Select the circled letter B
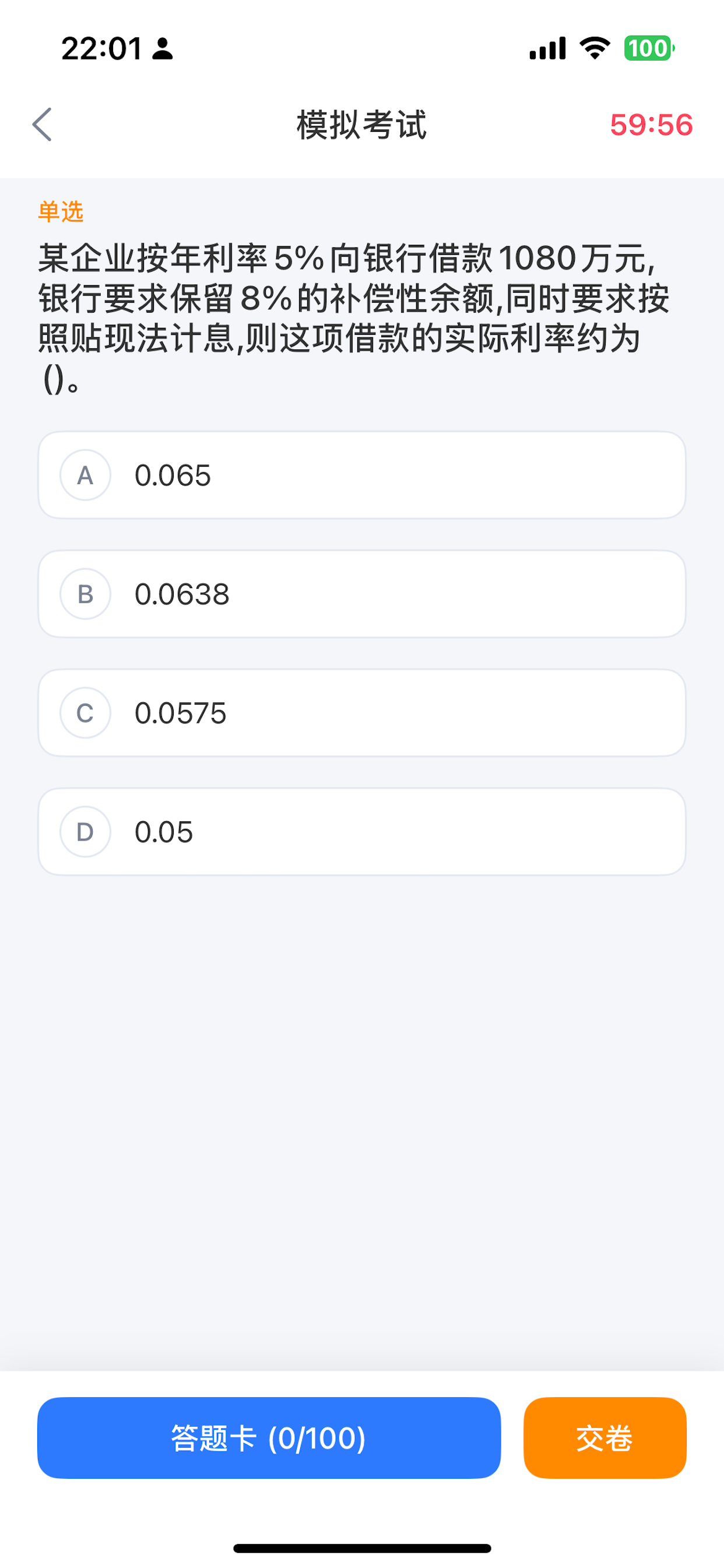This screenshot has height=1568, width=724. 85,593
